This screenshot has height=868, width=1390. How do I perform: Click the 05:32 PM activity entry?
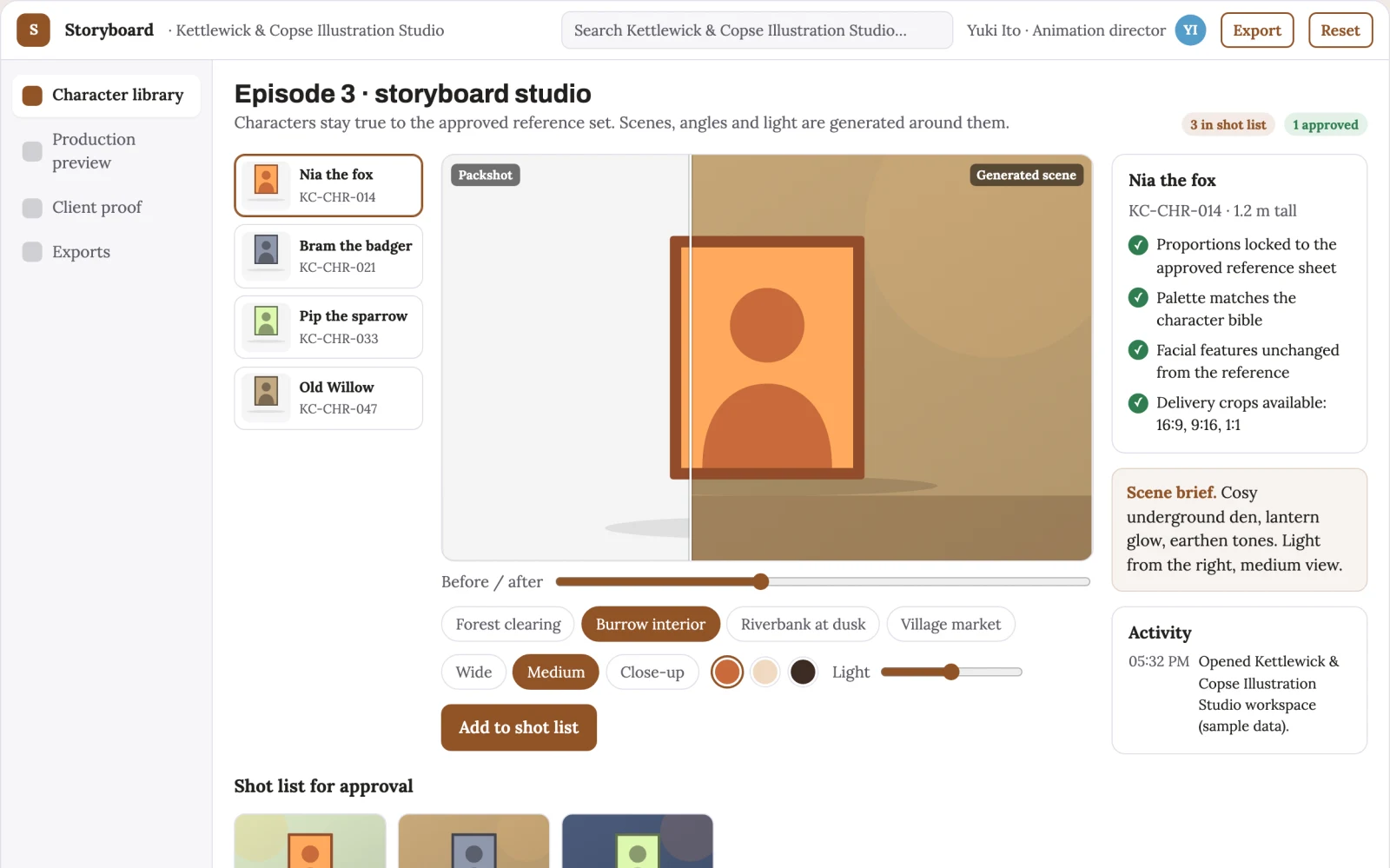(1240, 693)
